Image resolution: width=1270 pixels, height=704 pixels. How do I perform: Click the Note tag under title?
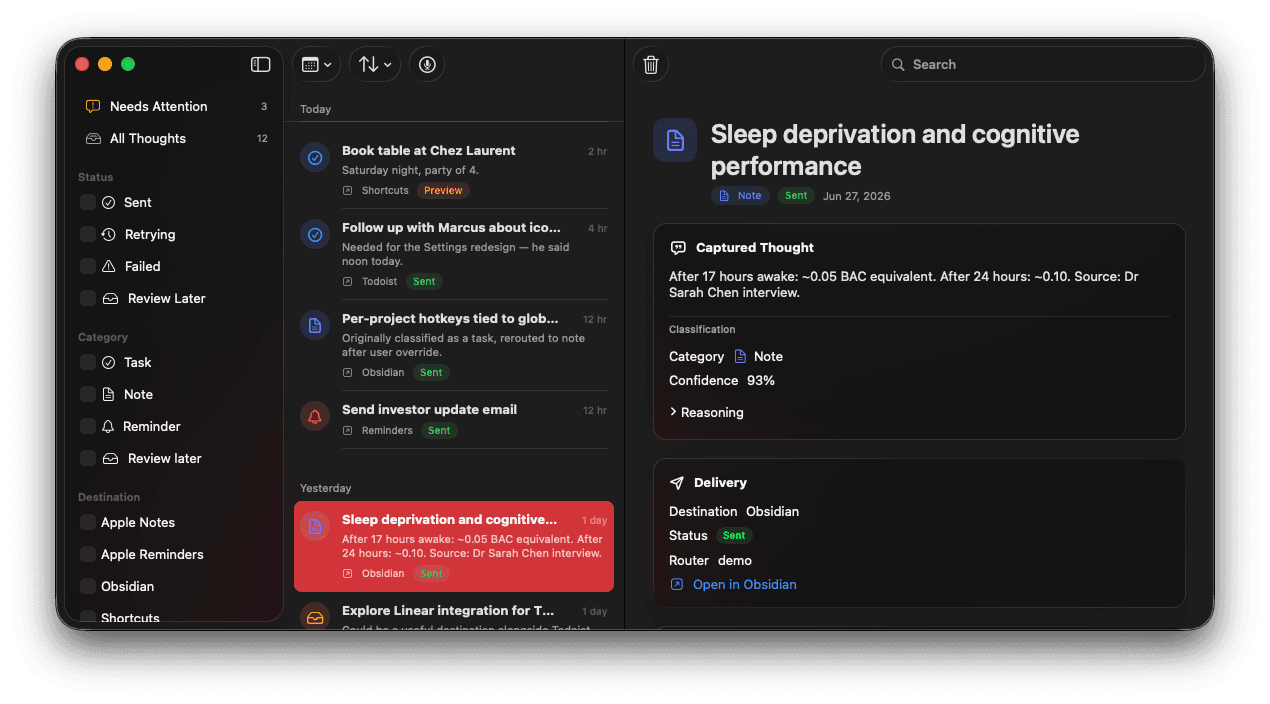[x=740, y=196]
